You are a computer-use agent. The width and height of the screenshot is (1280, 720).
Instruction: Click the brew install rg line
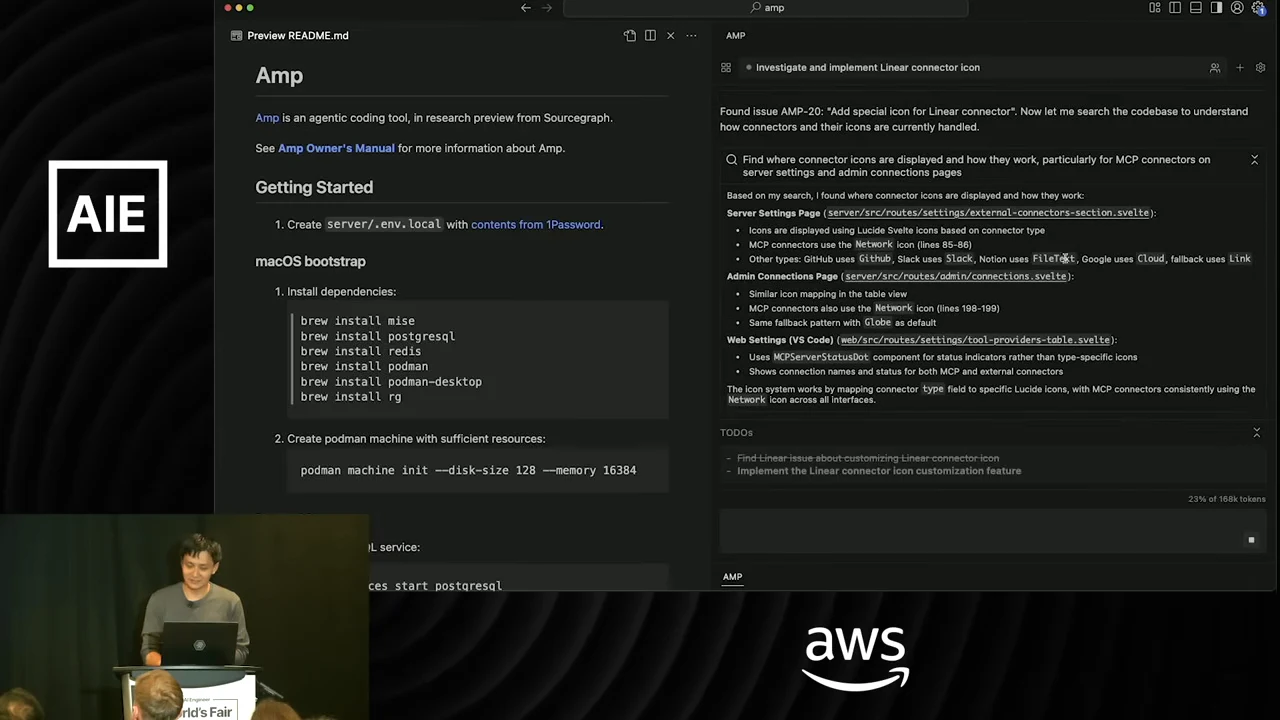(x=351, y=397)
